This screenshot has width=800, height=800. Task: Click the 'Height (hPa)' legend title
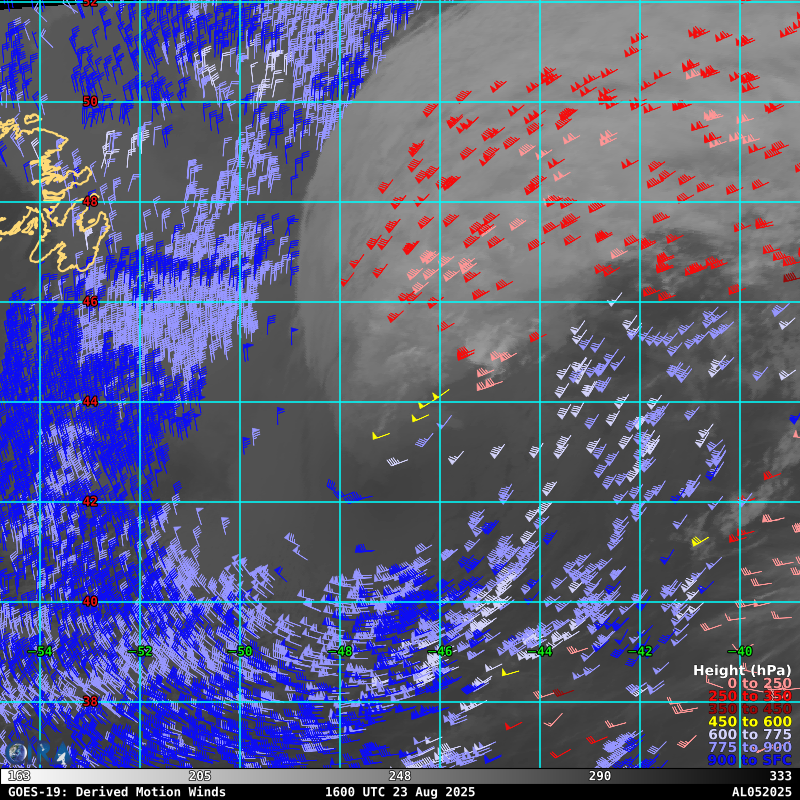(x=742, y=670)
